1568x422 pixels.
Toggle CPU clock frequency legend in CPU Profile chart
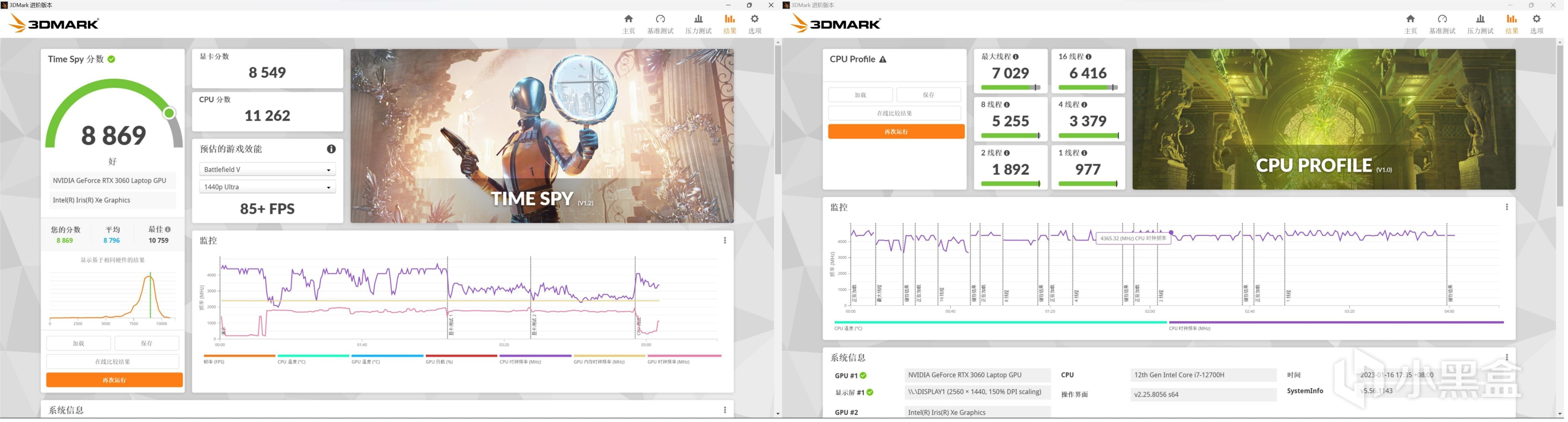click(x=1189, y=329)
